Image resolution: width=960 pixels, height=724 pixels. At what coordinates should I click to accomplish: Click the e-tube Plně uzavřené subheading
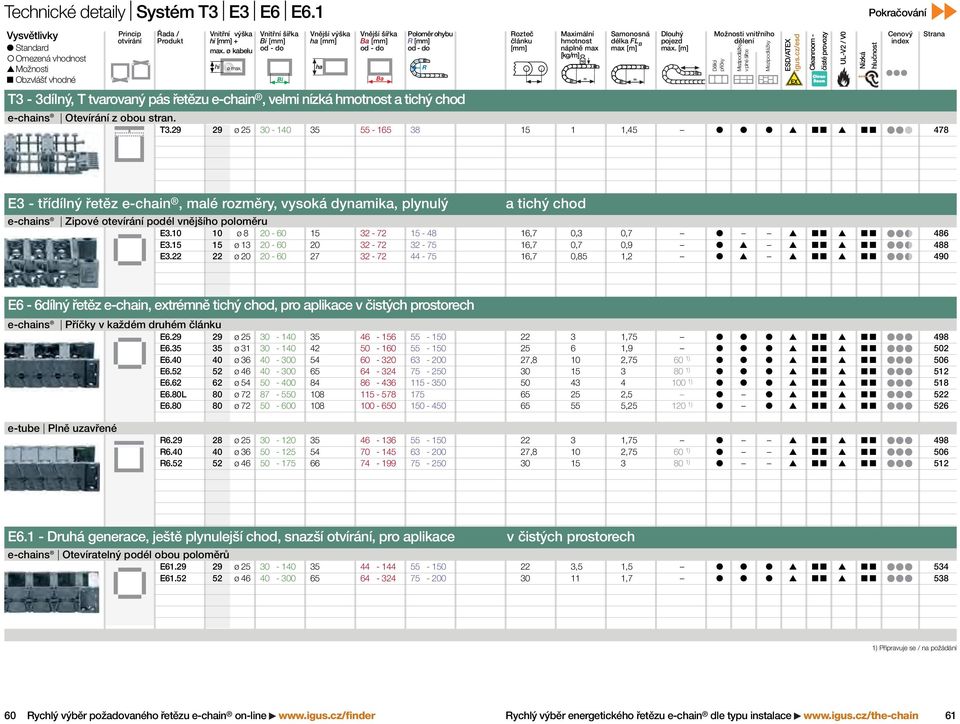[x=62, y=428]
